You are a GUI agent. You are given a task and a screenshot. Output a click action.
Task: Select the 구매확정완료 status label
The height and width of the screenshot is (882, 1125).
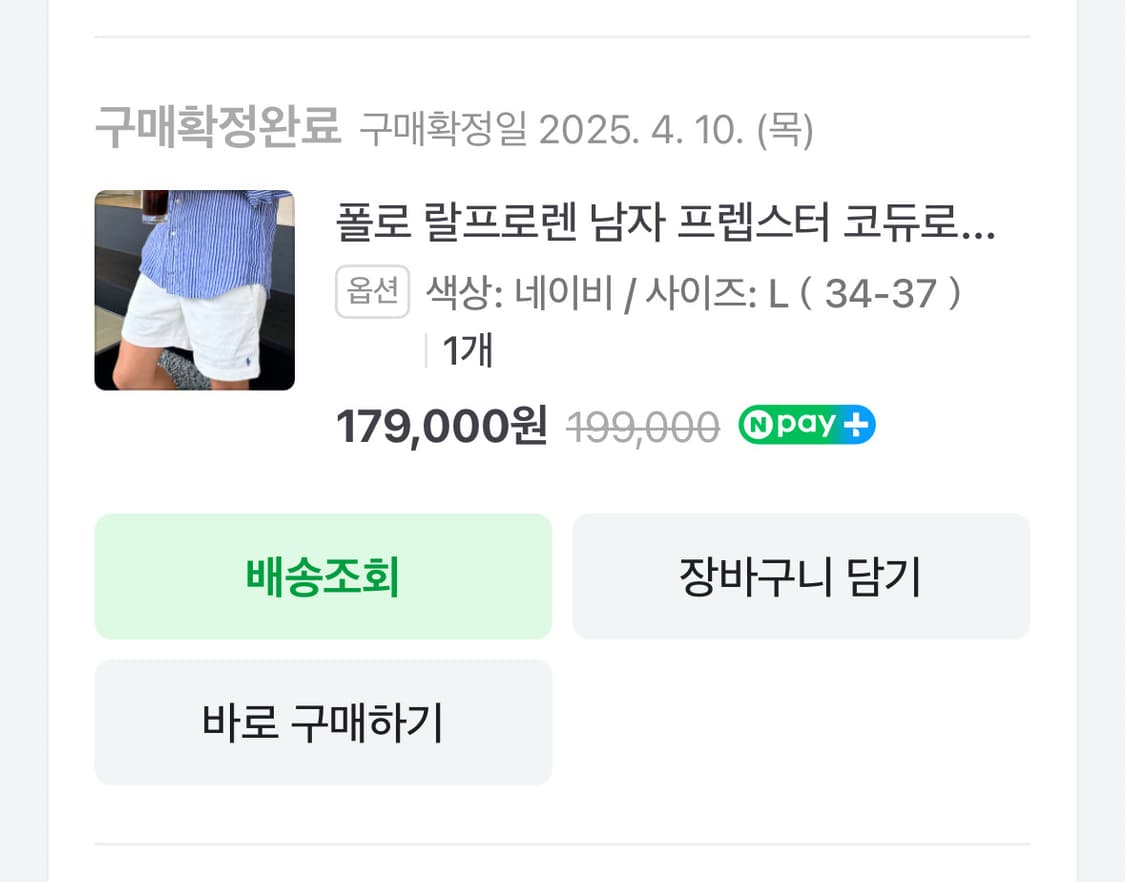[222, 126]
